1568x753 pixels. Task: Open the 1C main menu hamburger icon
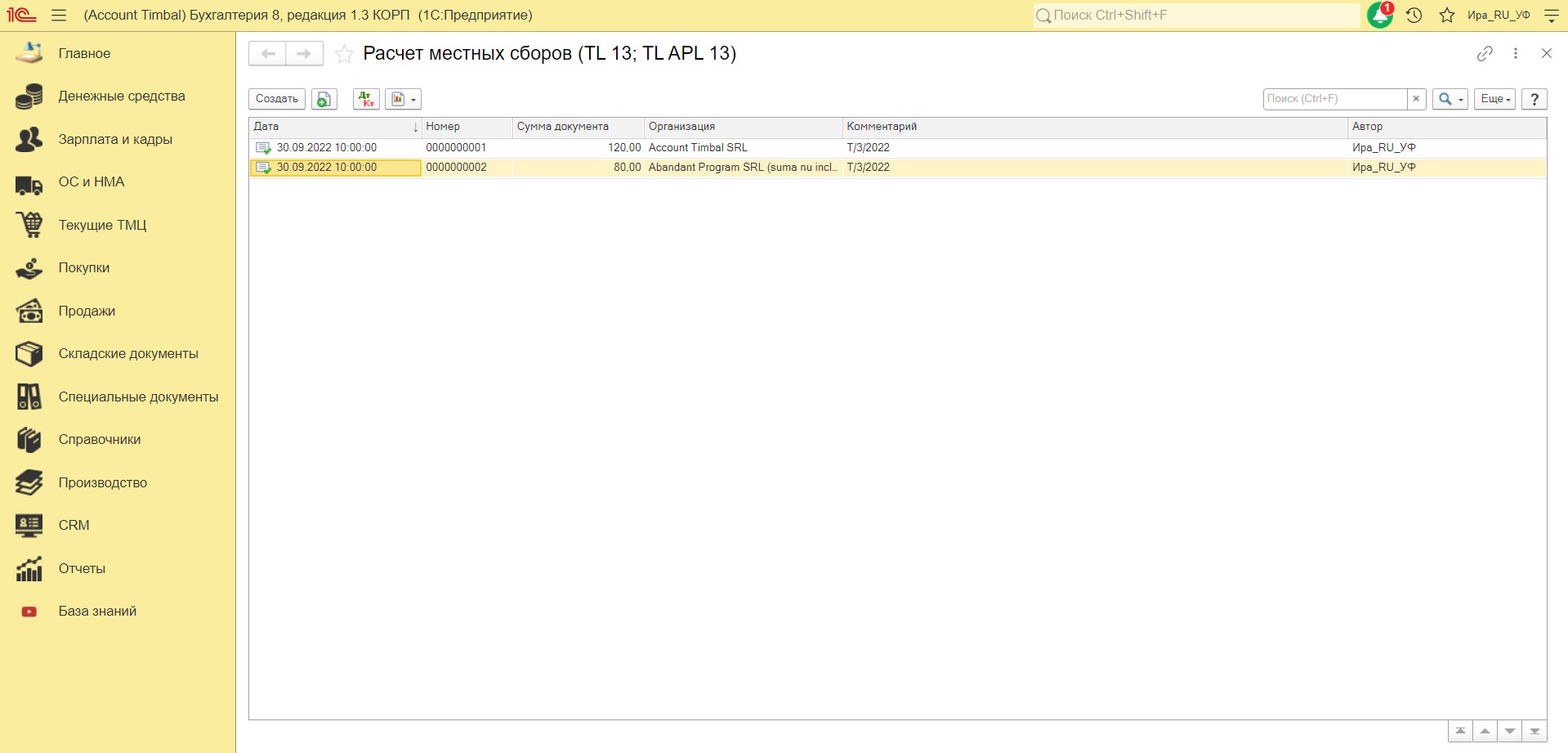(x=59, y=16)
